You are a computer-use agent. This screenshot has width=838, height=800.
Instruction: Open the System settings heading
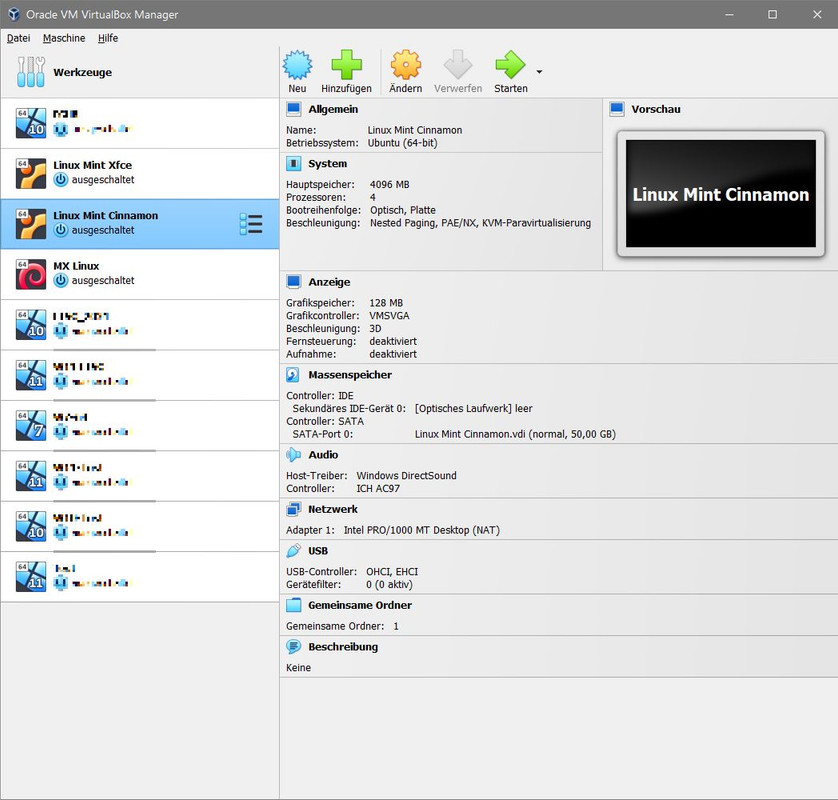click(328, 164)
